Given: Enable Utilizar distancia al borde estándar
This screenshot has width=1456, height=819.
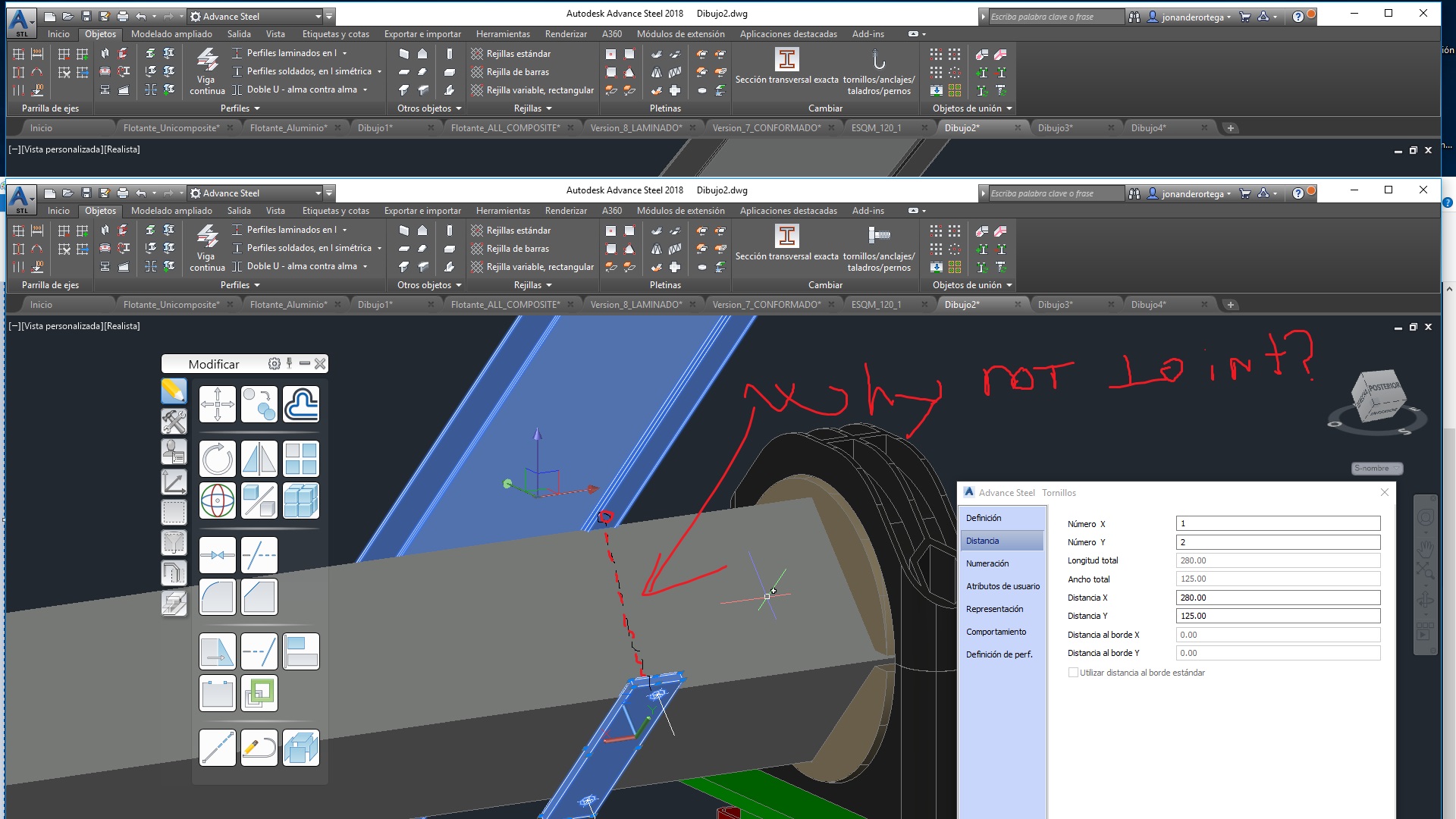Looking at the screenshot, I should (1074, 672).
